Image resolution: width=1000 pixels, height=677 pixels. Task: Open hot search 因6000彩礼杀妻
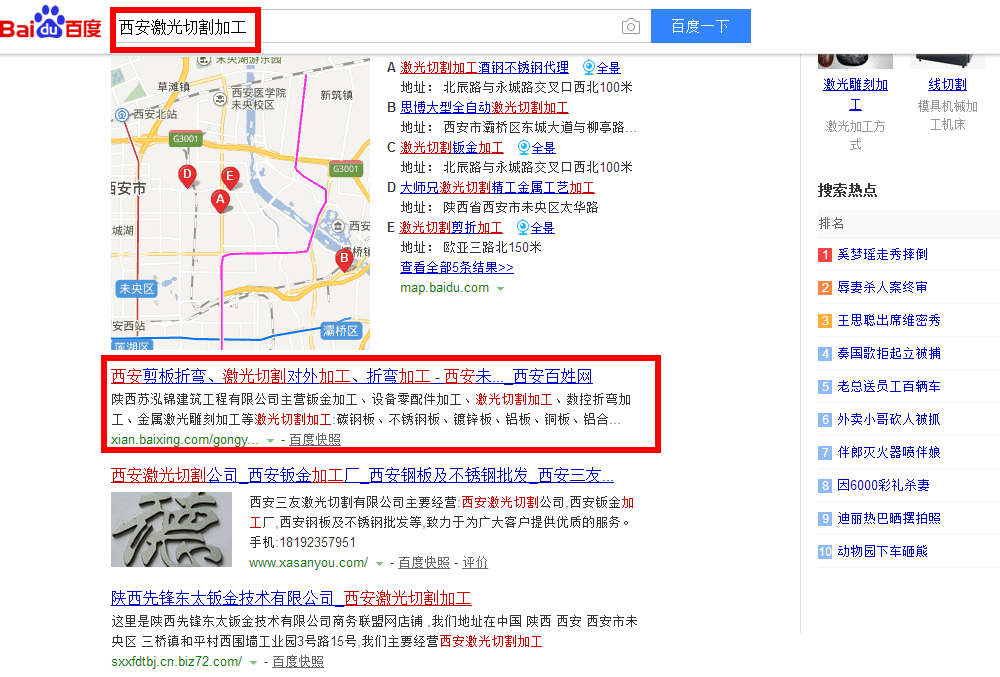point(883,486)
